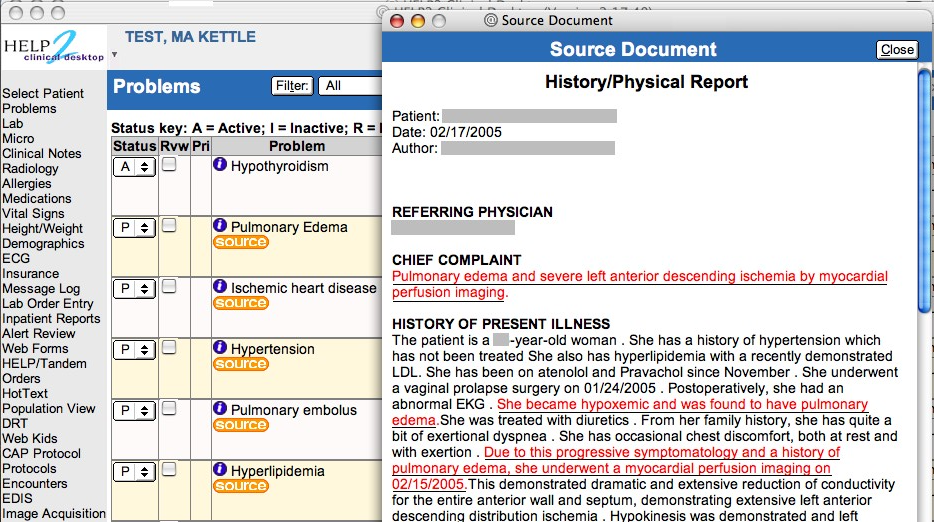Image resolution: width=934 pixels, height=522 pixels.
Task: Click the Hypothyroidism problem name
Action: pos(279,166)
